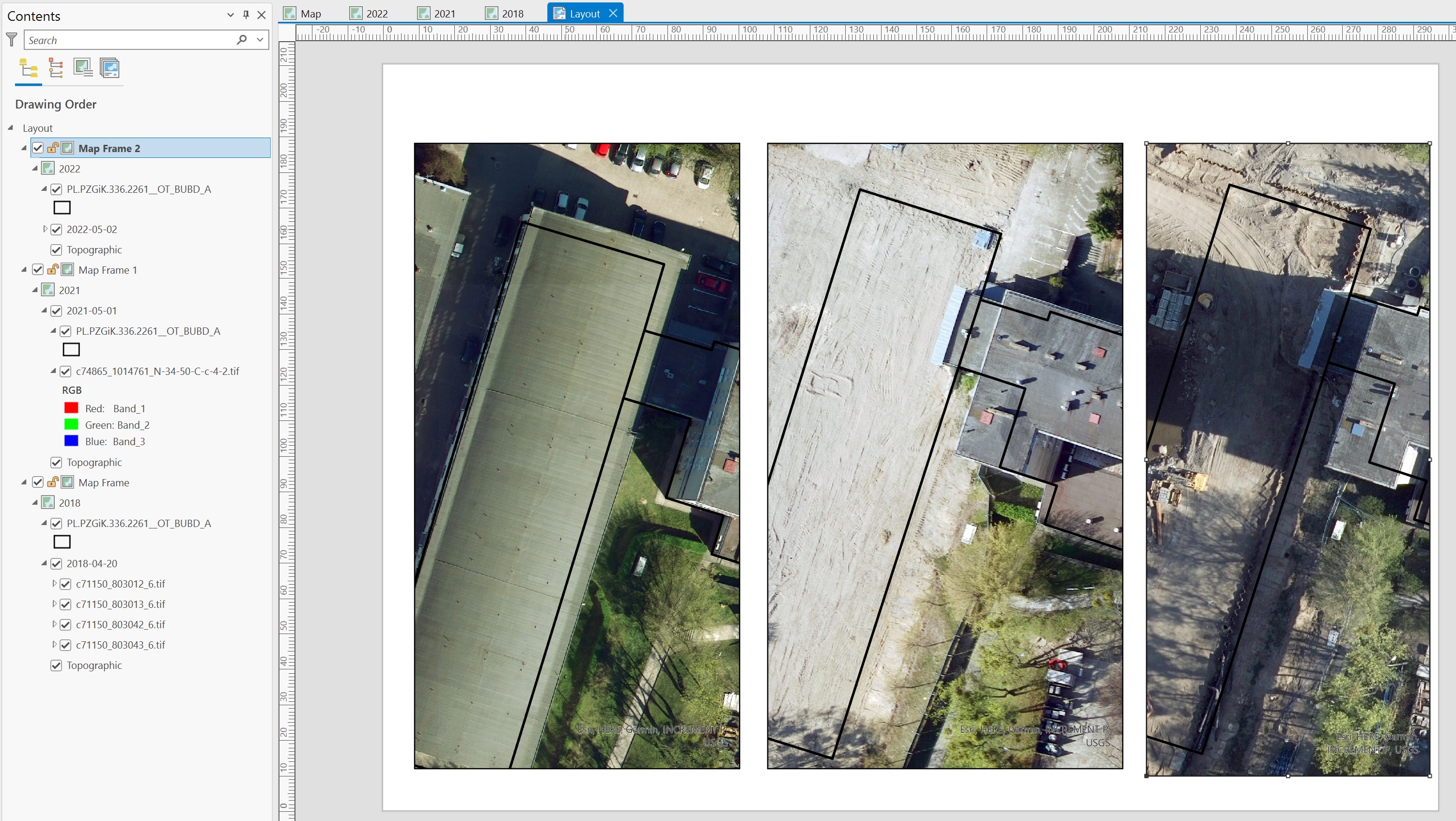Viewport: 1456px width, 821px height.
Task: Uncheck the 2021-05-01 group layer
Action: click(56, 311)
